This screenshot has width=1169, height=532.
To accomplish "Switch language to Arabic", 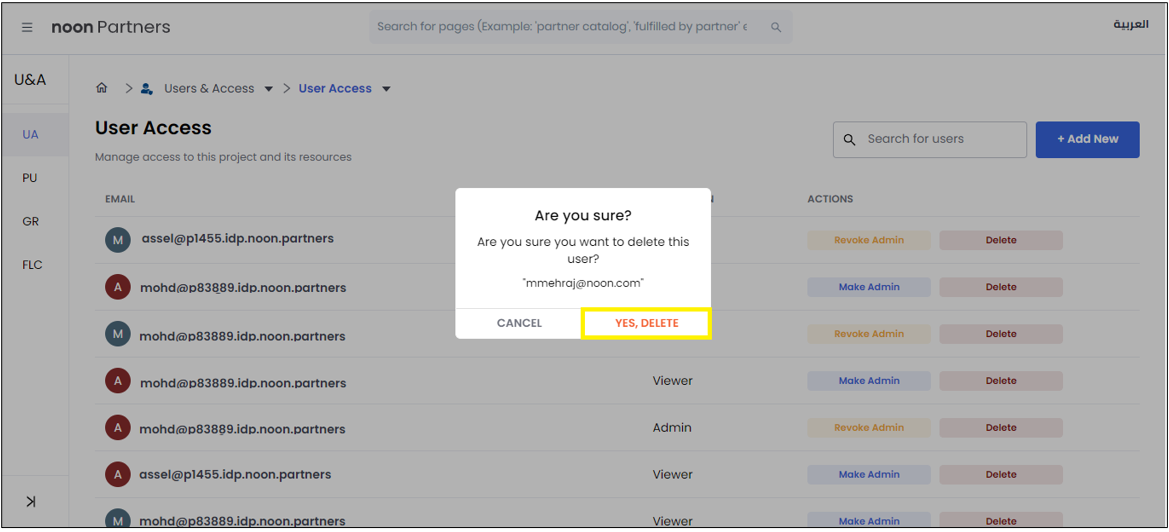I will (1131, 25).
